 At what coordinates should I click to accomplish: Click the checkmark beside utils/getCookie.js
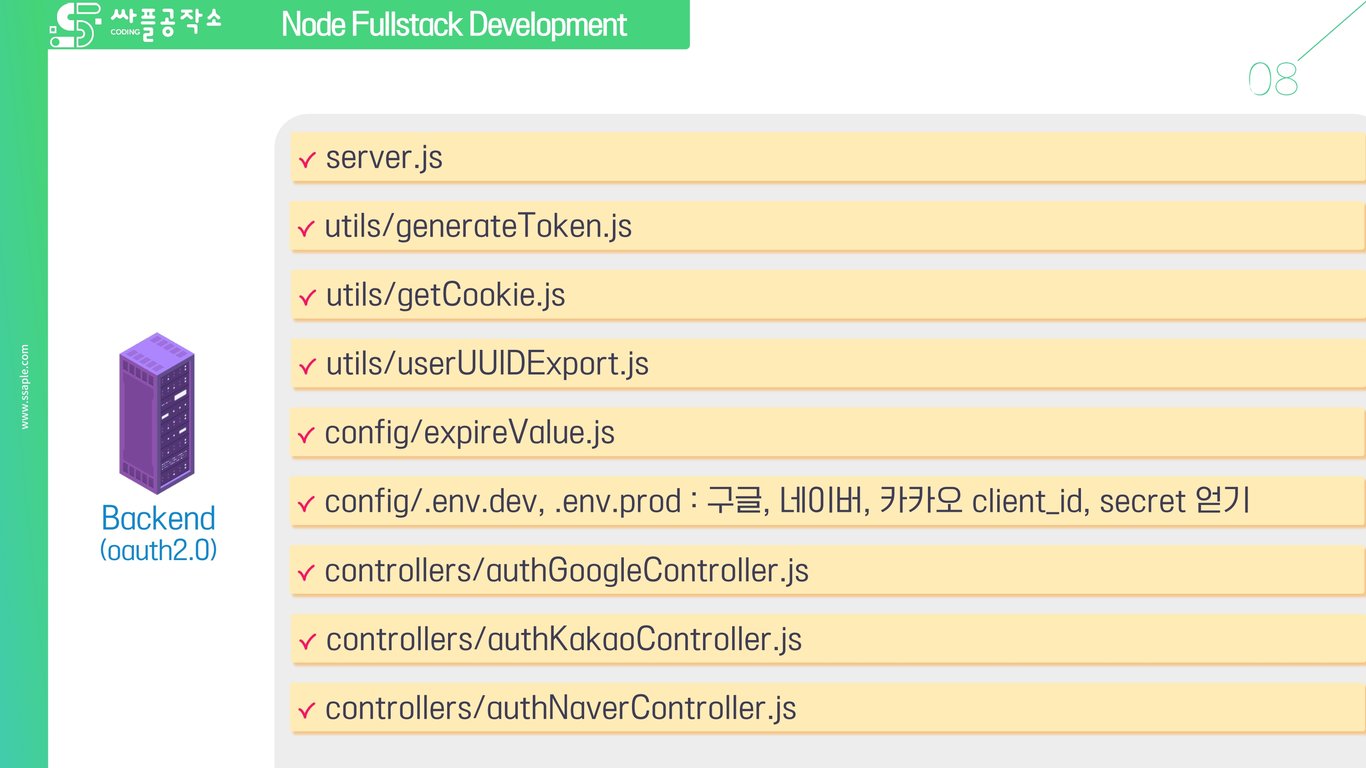point(307,298)
